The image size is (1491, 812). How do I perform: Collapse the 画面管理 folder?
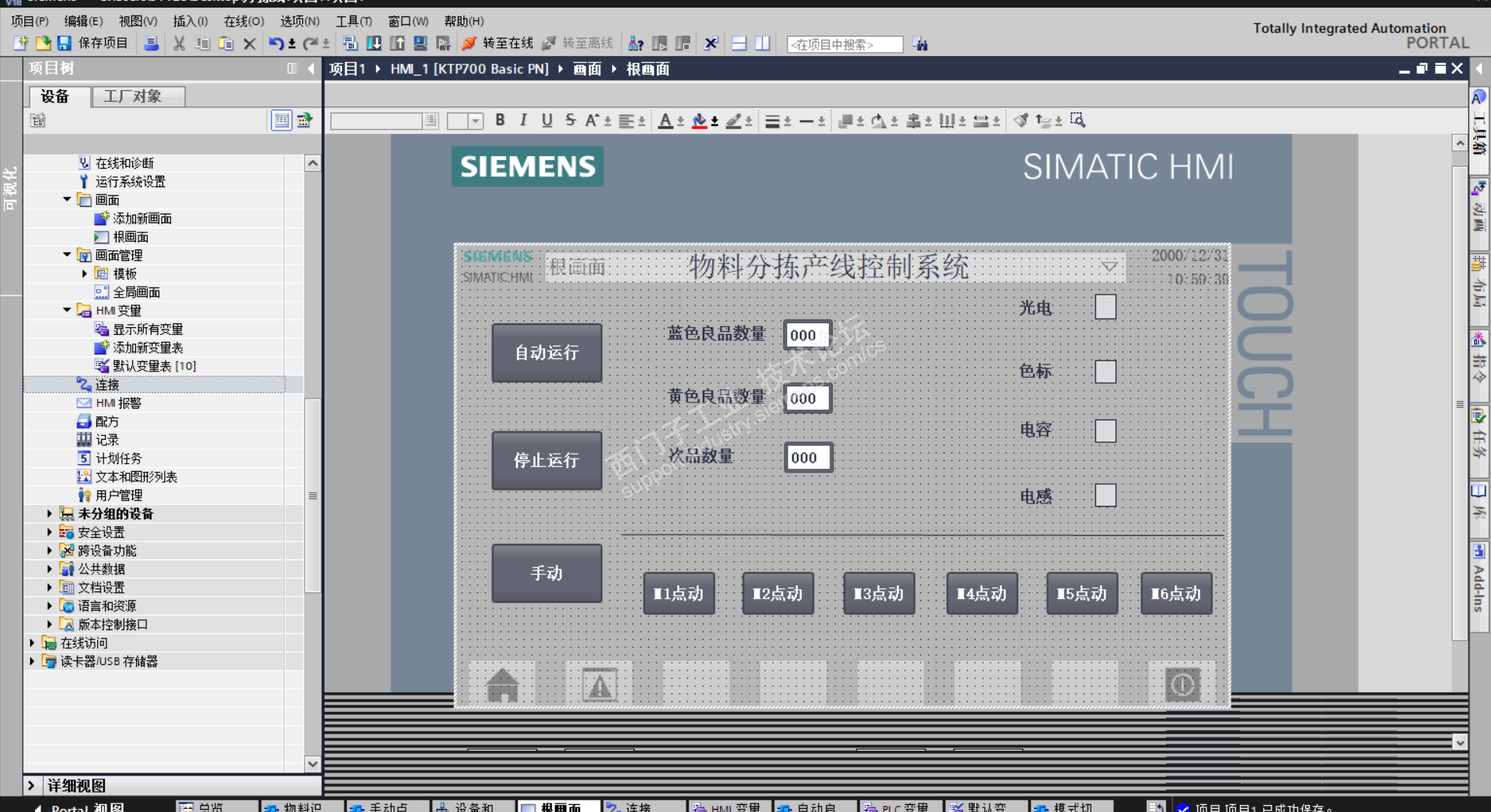(67, 255)
